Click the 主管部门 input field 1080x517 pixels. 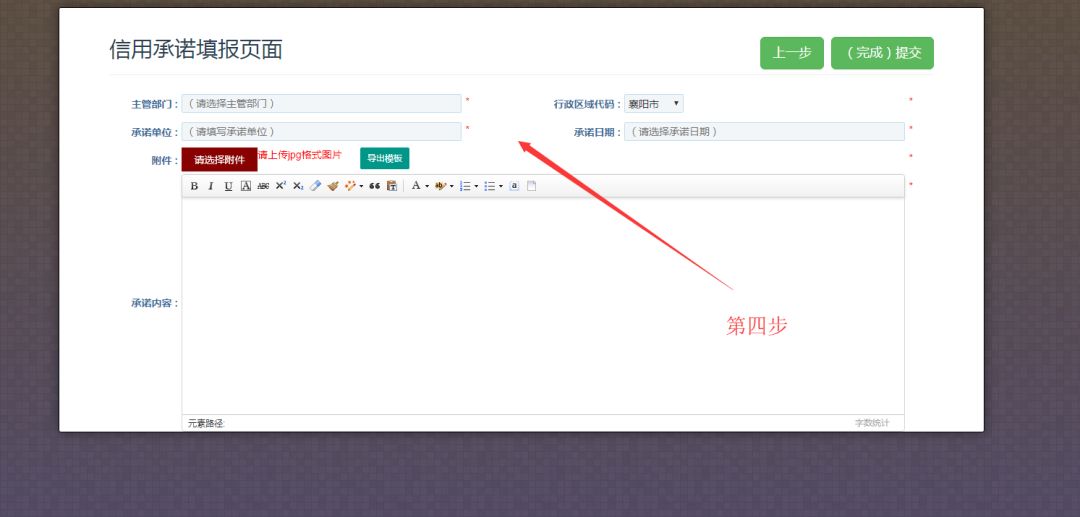tap(321, 103)
